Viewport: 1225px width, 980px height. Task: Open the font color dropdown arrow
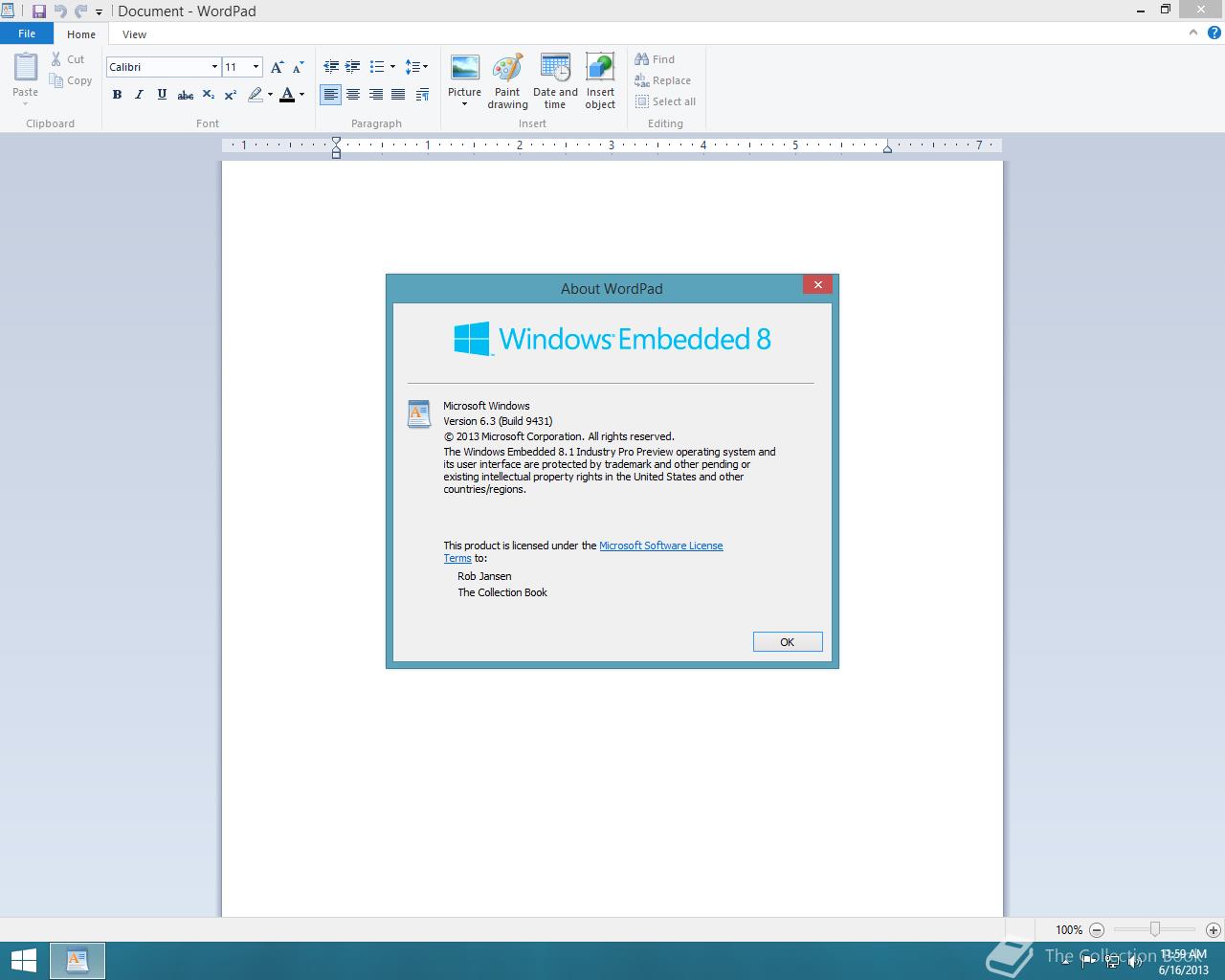(x=301, y=95)
